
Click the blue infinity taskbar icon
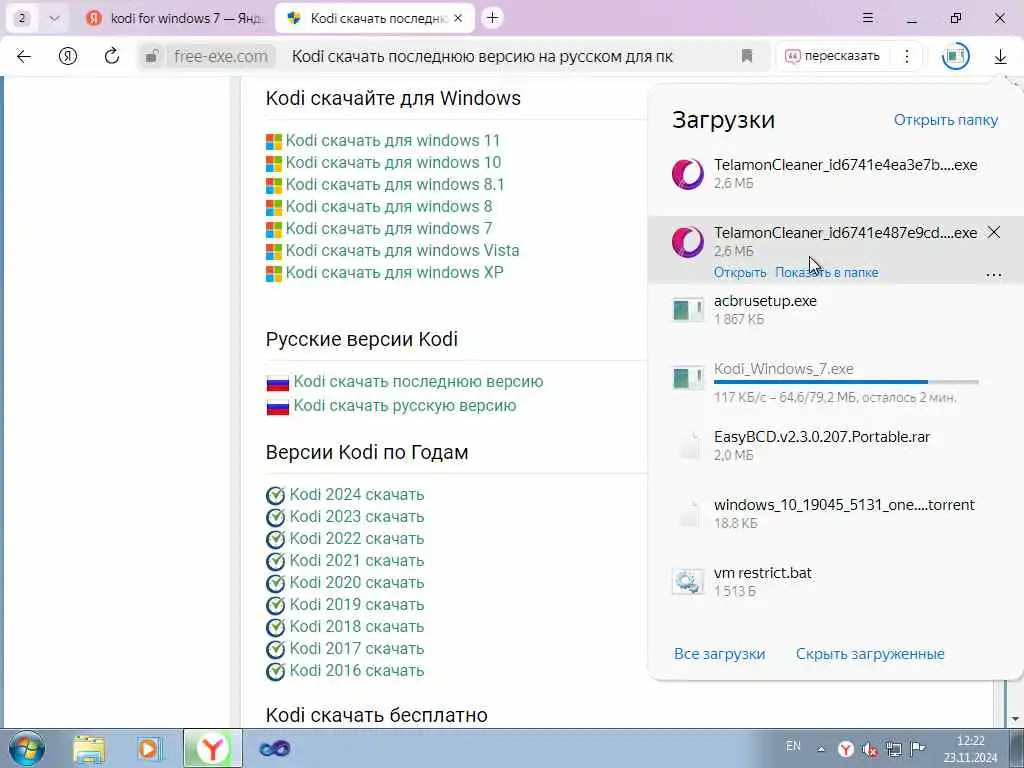coord(274,749)
